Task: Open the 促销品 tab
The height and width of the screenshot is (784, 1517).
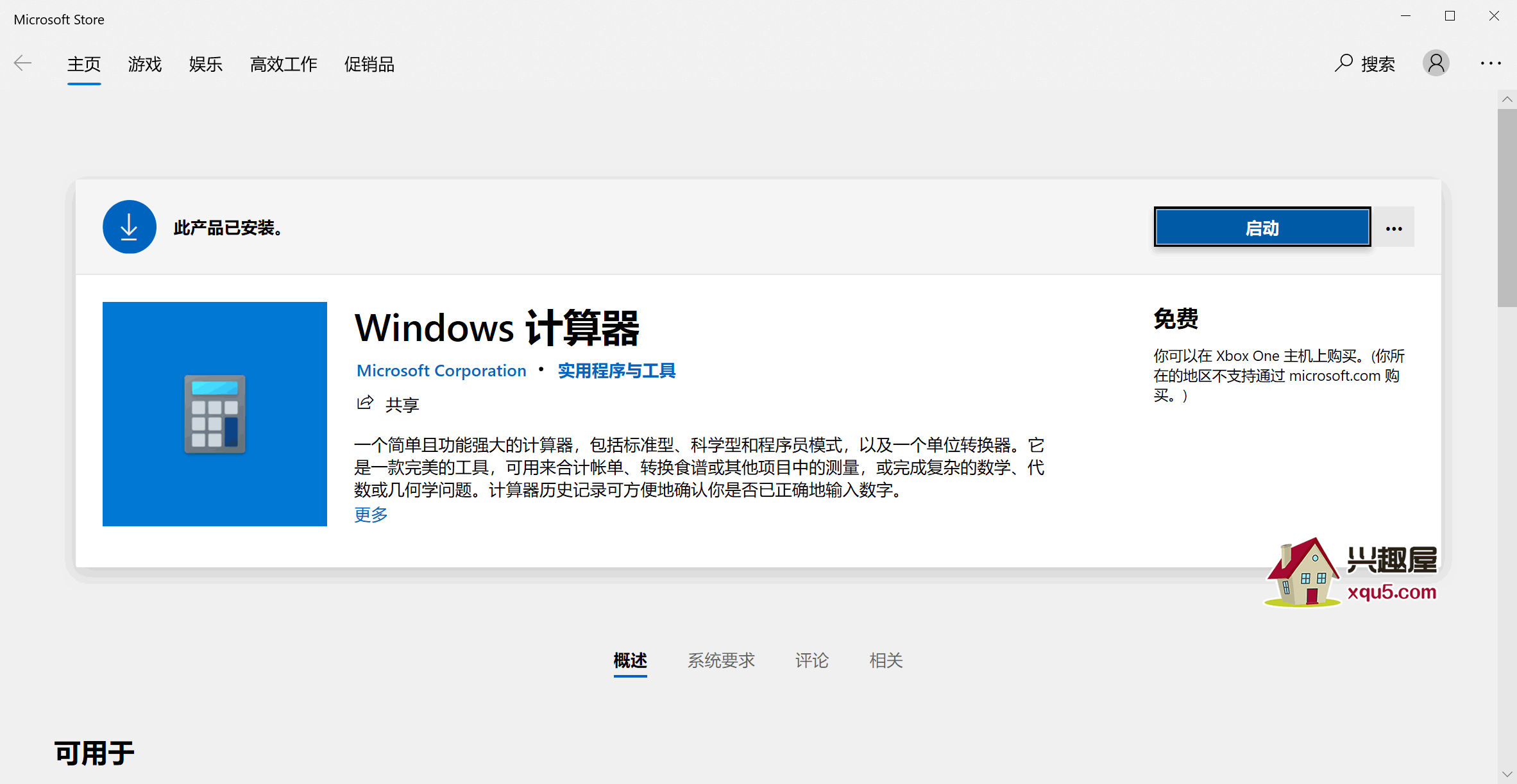Action: click(x=369, y=64)
